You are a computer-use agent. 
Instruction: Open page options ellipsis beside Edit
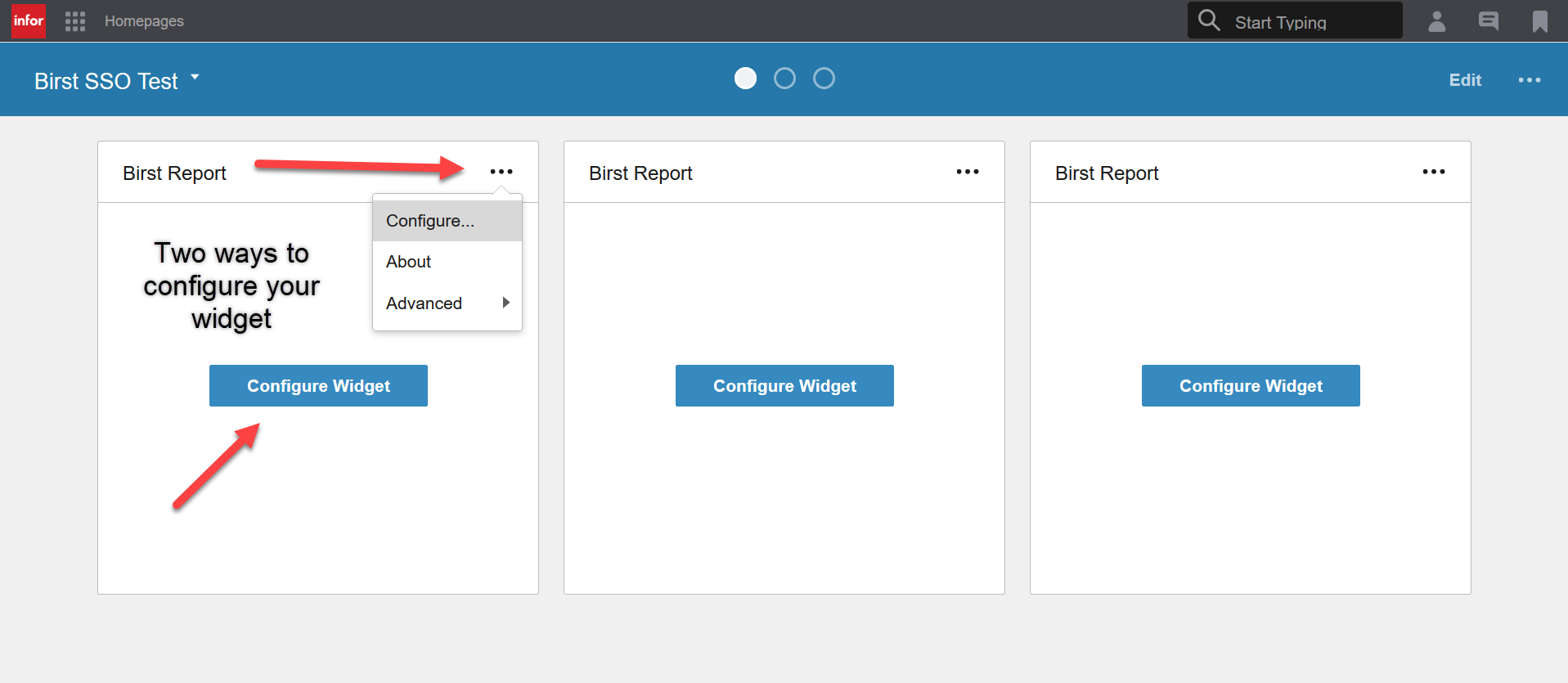tap(1530, 80)
